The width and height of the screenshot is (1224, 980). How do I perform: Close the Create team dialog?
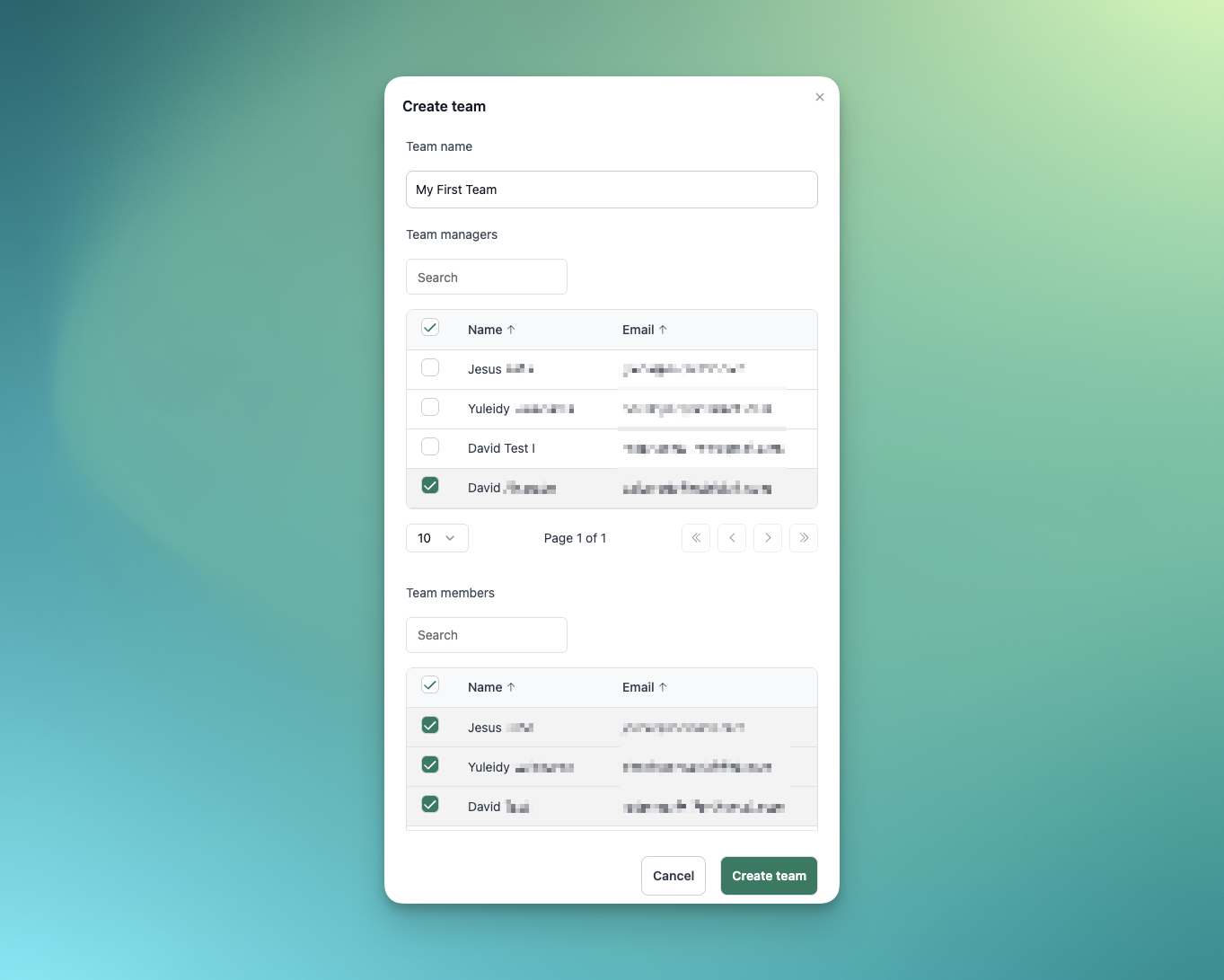pyautogui.click(x=819, y=97)
